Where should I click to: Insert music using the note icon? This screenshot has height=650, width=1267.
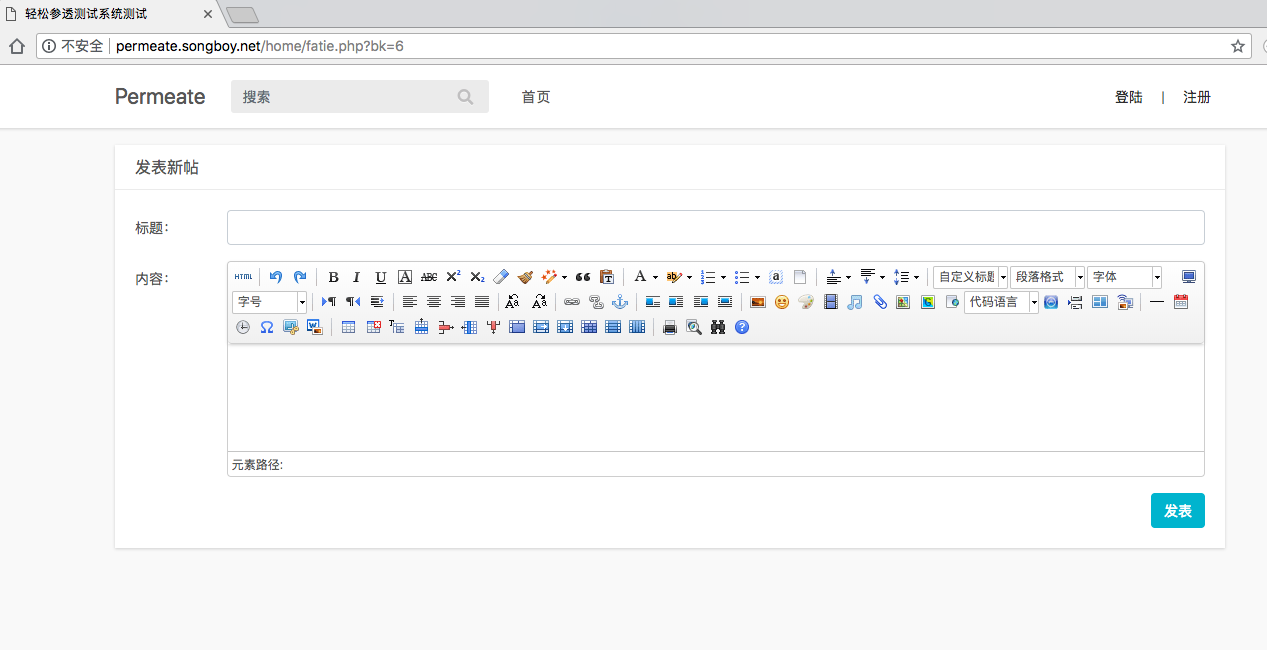[855, 302]
